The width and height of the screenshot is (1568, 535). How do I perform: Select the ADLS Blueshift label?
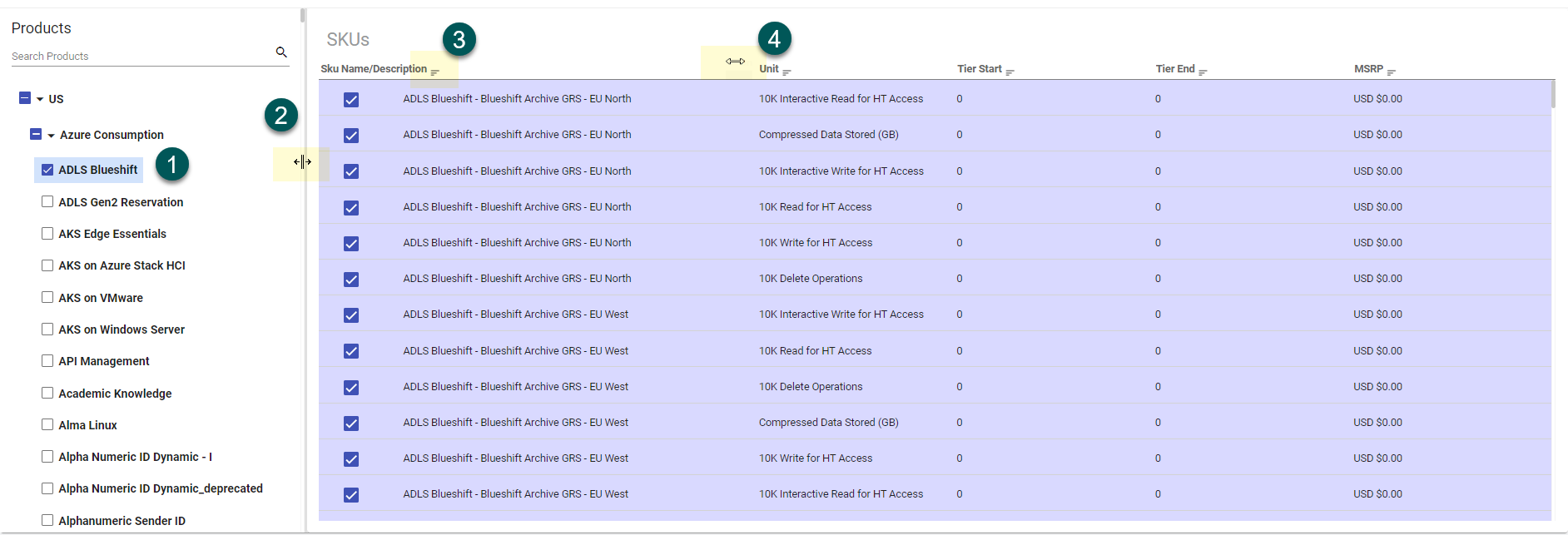point(97,170)
